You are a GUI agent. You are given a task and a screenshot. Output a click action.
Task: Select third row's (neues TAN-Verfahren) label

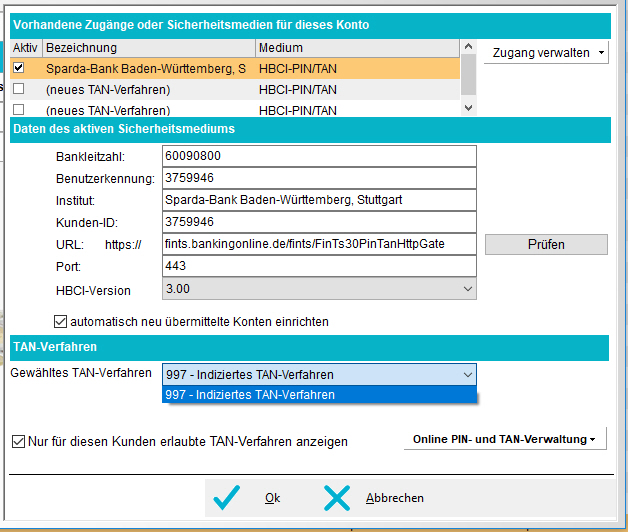click(x=108, y=110)
